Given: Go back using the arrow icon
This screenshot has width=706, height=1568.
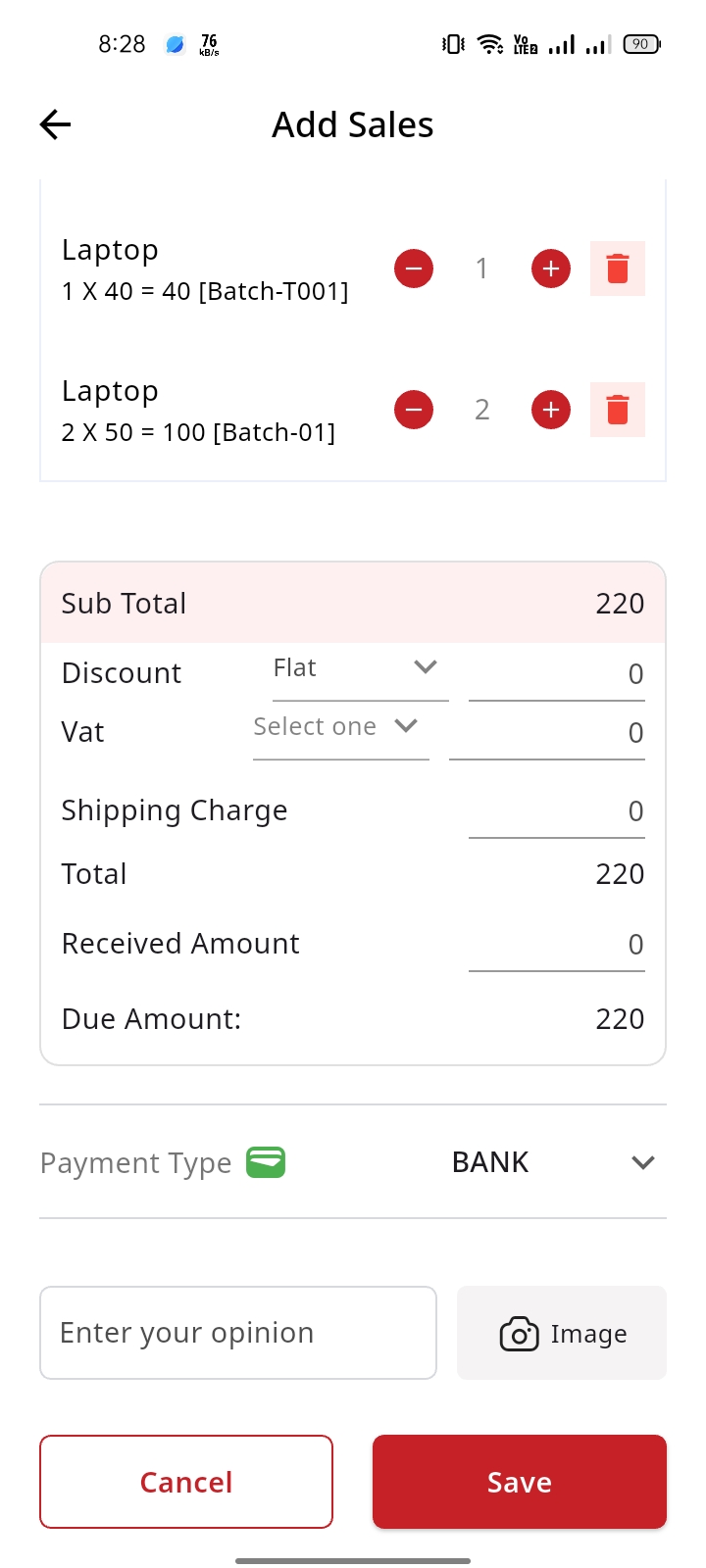Looking at the screenshot, I should click(56, 124).
